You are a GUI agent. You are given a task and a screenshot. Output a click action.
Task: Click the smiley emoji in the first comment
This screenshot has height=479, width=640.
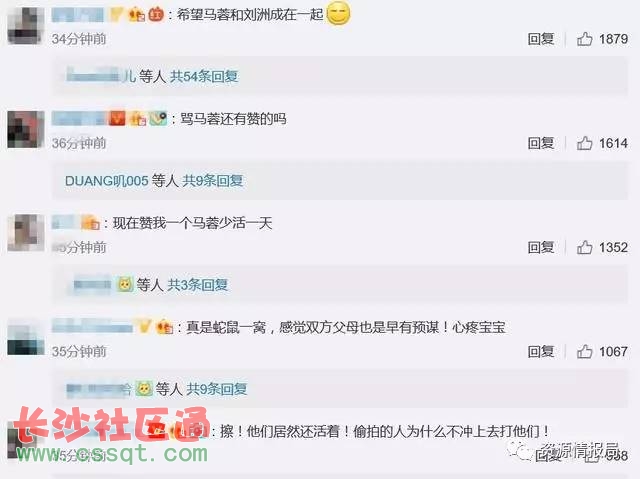(338, 14)
